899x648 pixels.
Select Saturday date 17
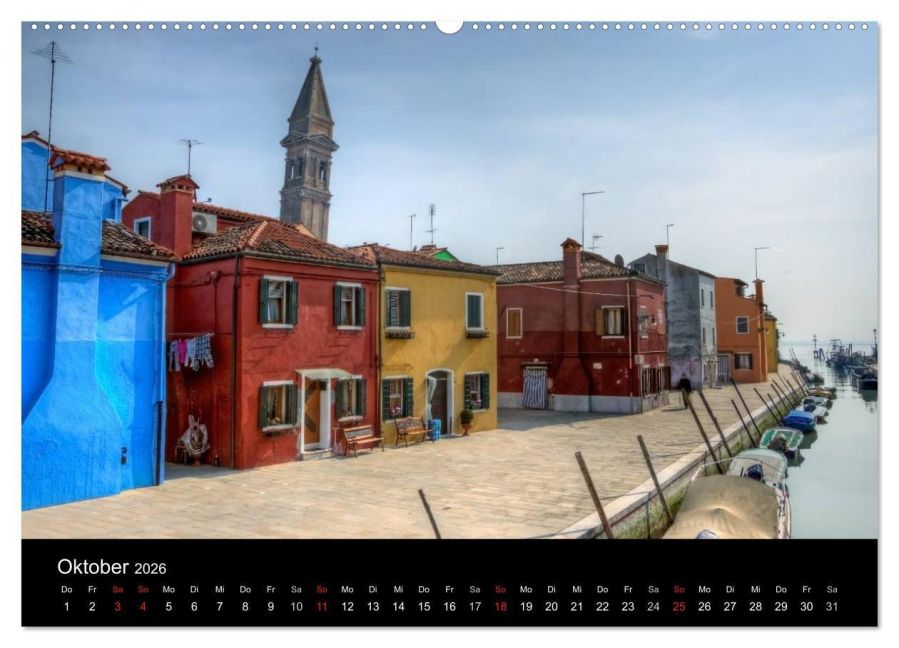[x=475, y=606]
